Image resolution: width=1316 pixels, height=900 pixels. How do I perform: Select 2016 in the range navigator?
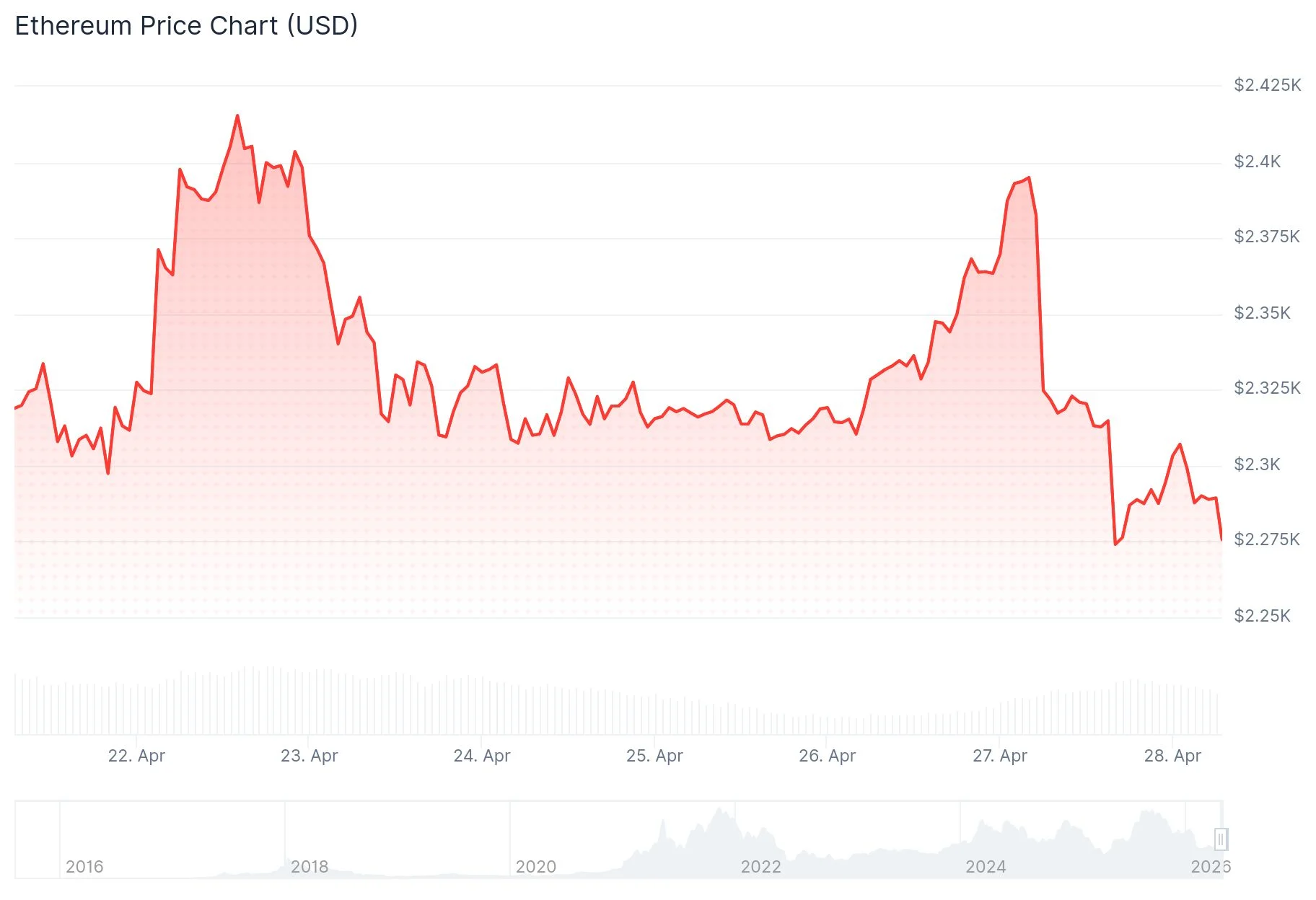84,866
